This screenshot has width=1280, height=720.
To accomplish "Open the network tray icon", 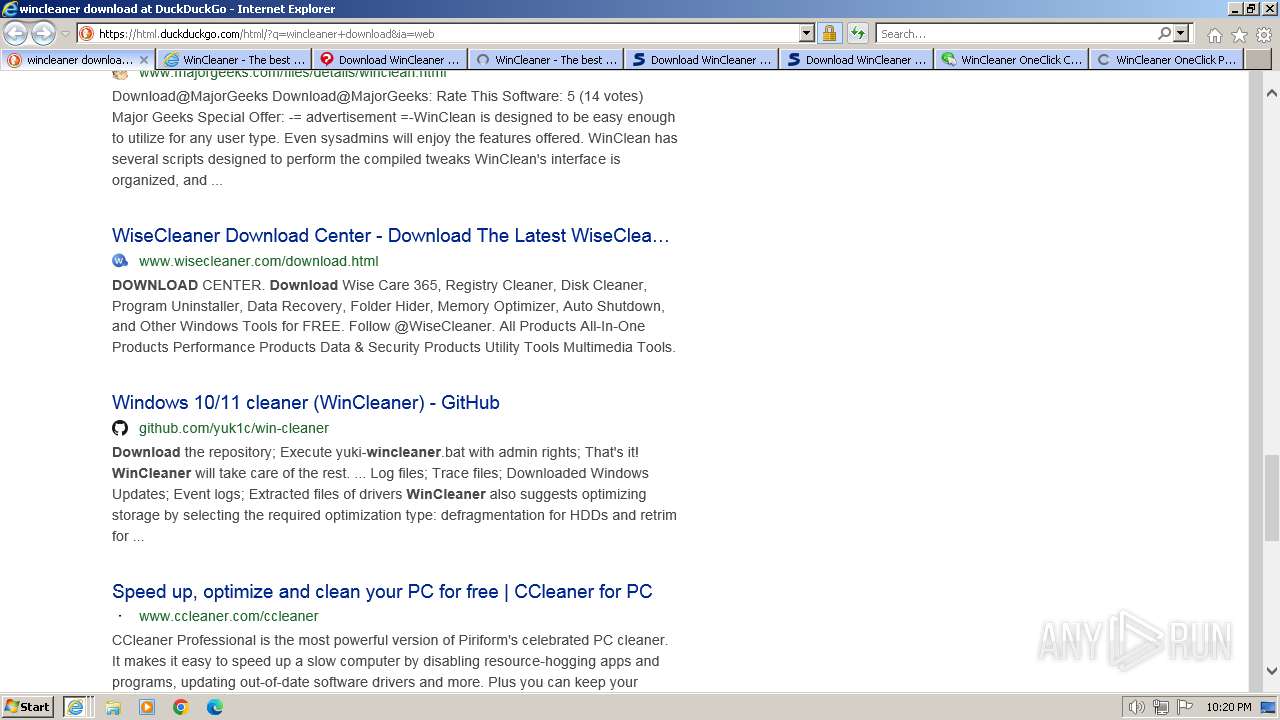I will click(x=1161, y=707).
